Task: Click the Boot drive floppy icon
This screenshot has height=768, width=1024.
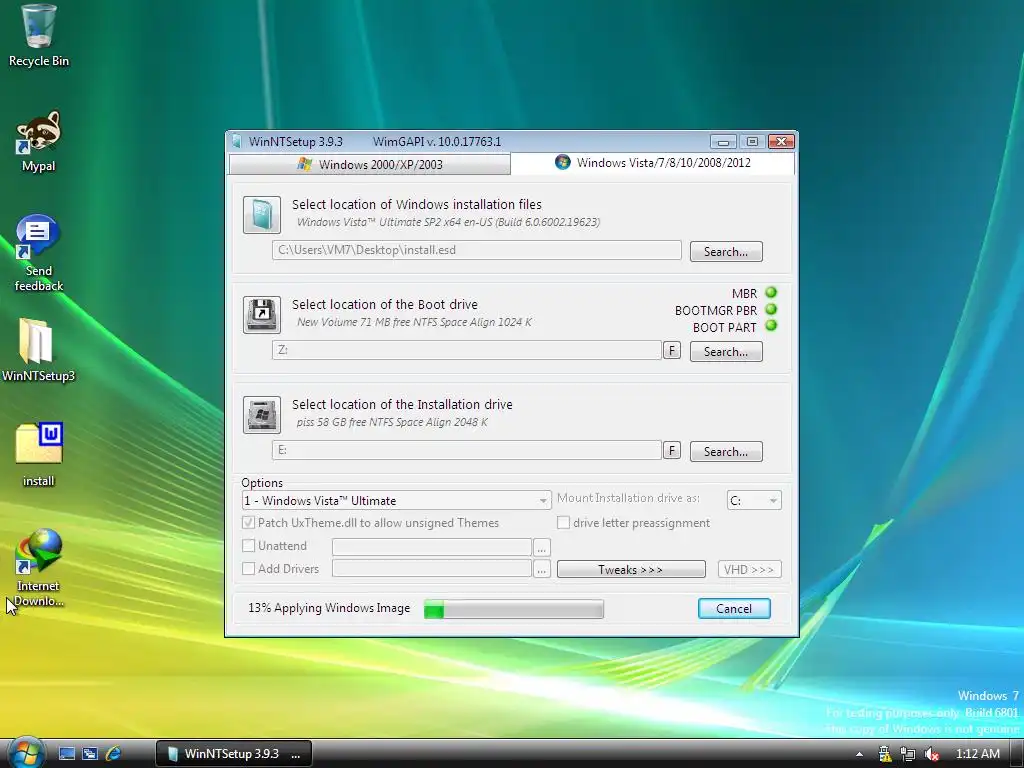Action: pyautogui.click(x=262, y=315)
